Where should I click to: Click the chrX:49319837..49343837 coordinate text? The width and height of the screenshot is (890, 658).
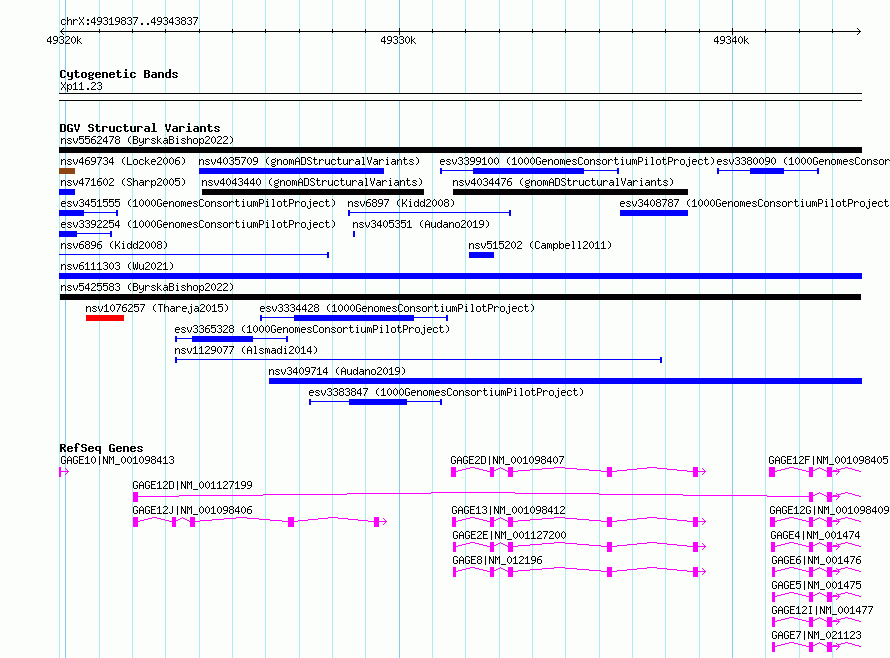tap(129, 21)
